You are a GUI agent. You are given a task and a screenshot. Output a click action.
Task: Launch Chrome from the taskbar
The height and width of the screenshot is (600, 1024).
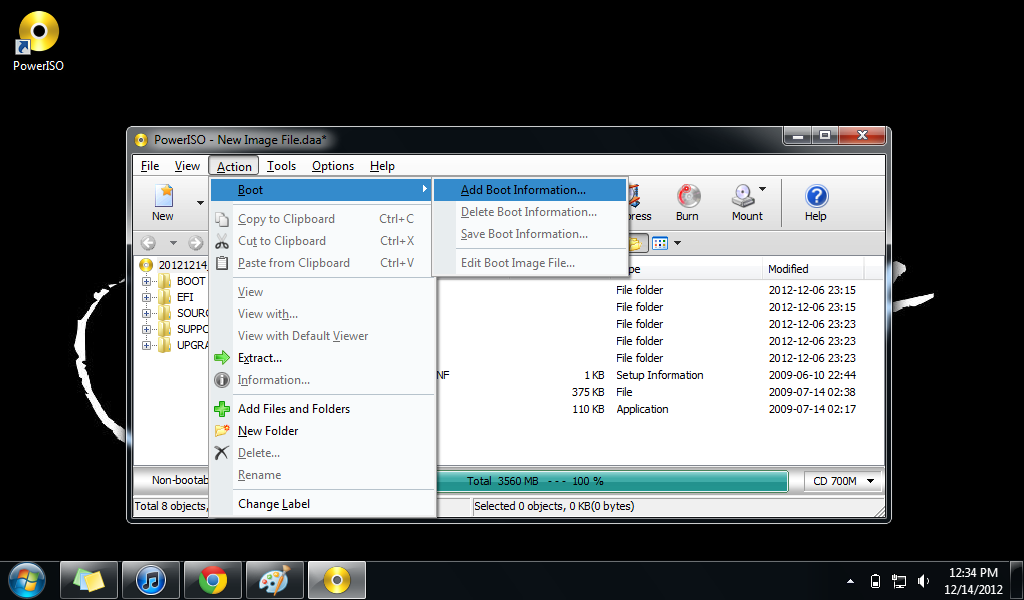(x=212, y=580)
